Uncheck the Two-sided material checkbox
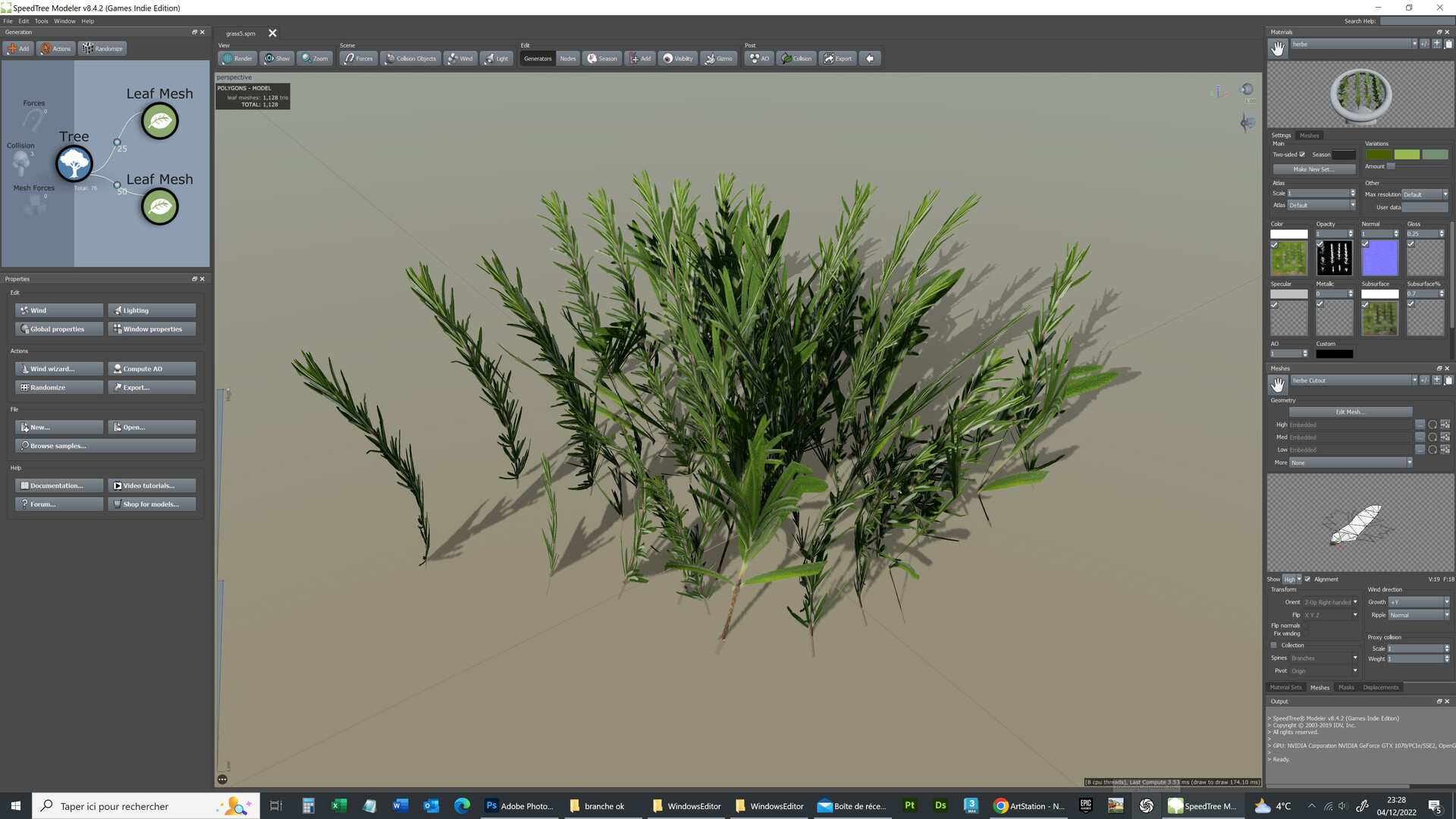The image size is (1456, 819). (1302, 155)
